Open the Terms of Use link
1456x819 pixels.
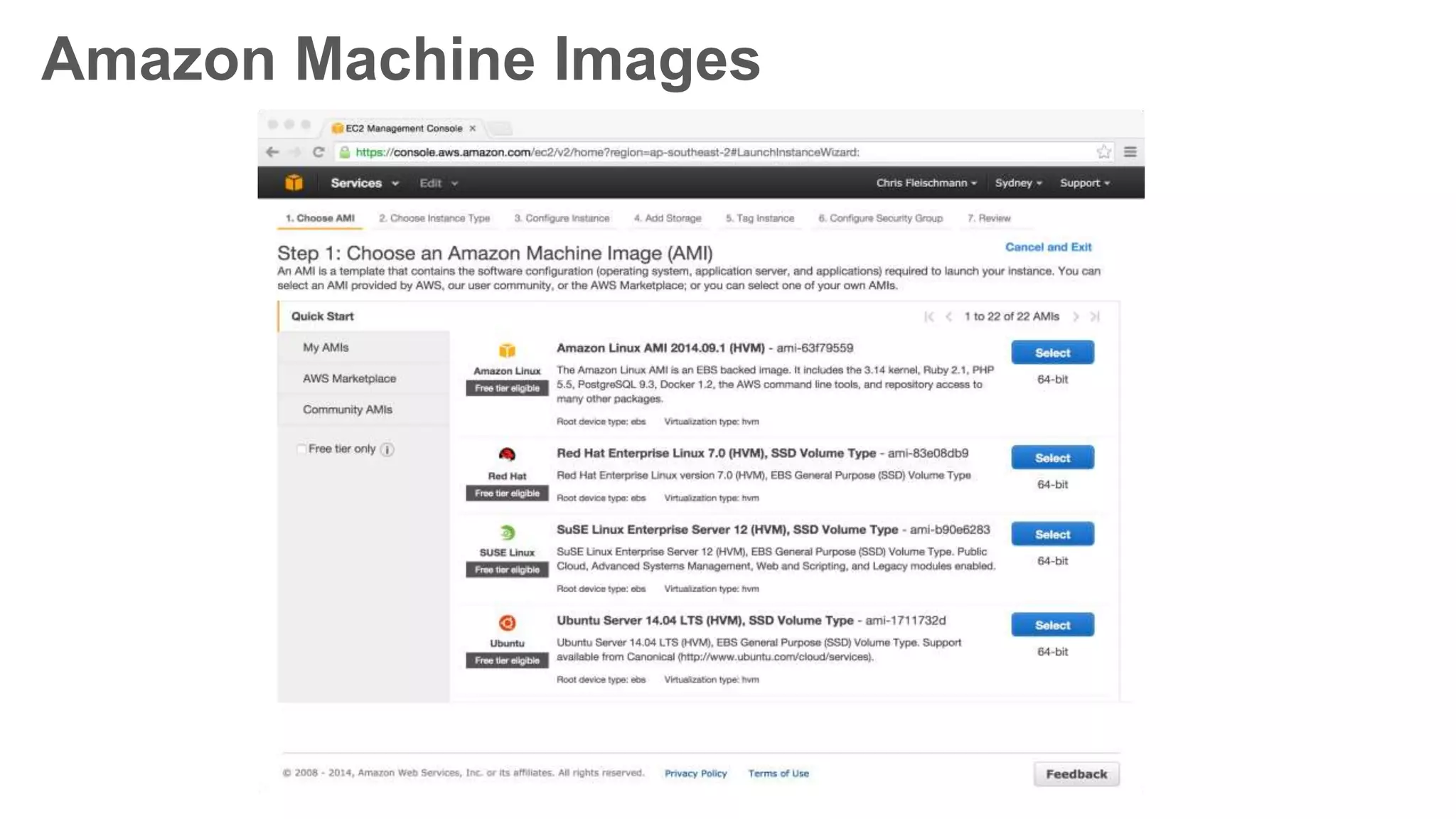coord(778,773)
